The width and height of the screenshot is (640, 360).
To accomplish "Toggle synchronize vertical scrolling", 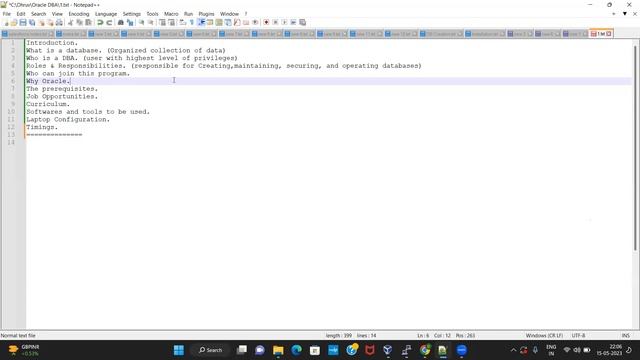I will (x=162, y=22).
